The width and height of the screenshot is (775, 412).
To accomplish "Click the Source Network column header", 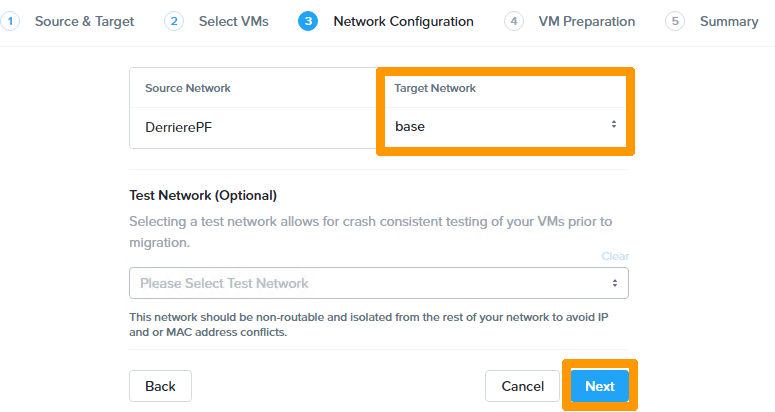I will [x=188, y=88].
